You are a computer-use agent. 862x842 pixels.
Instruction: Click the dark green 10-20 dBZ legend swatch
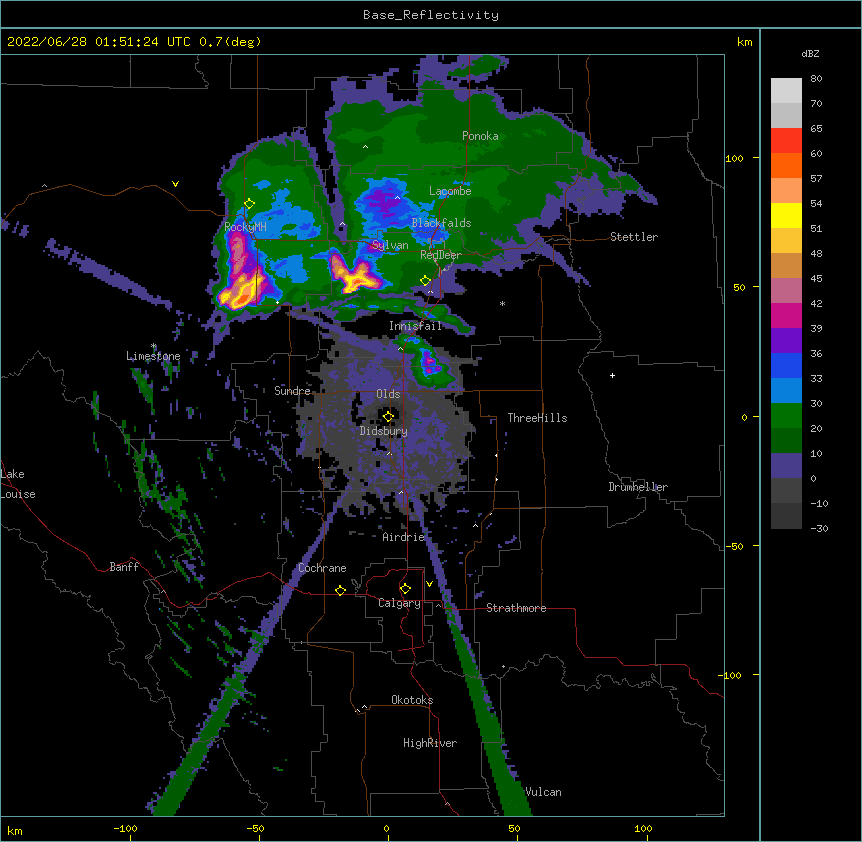click(786, 441)
